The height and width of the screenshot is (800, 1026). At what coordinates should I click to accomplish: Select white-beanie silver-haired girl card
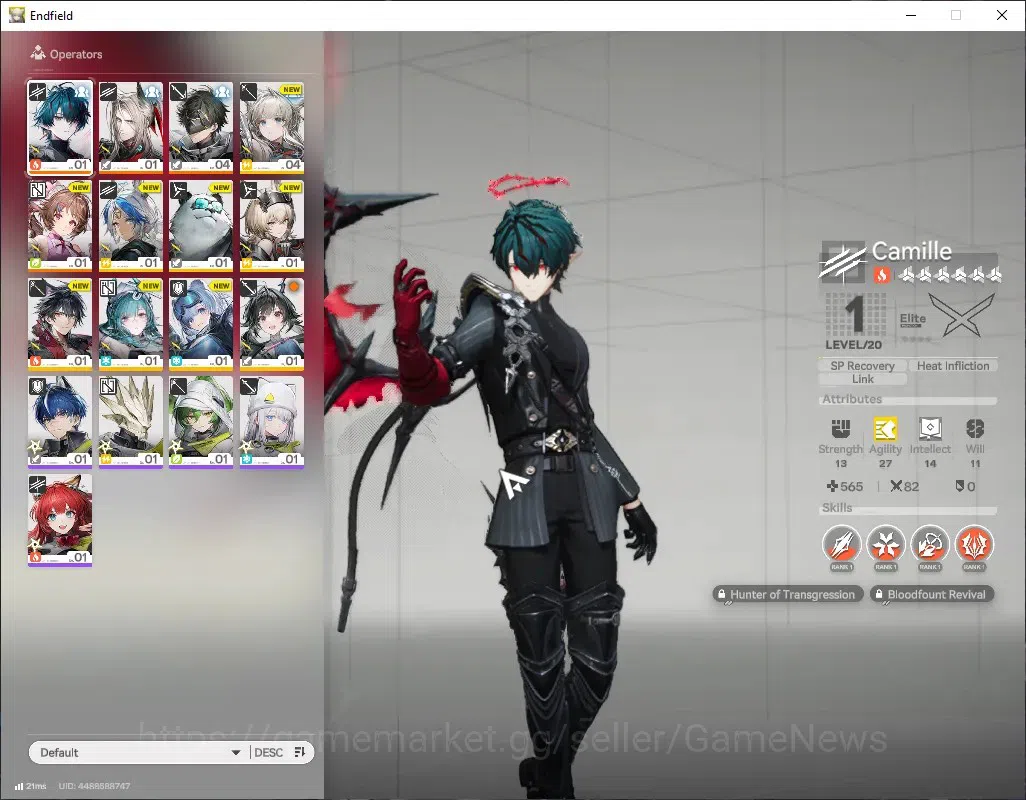[x=272, y=422]
